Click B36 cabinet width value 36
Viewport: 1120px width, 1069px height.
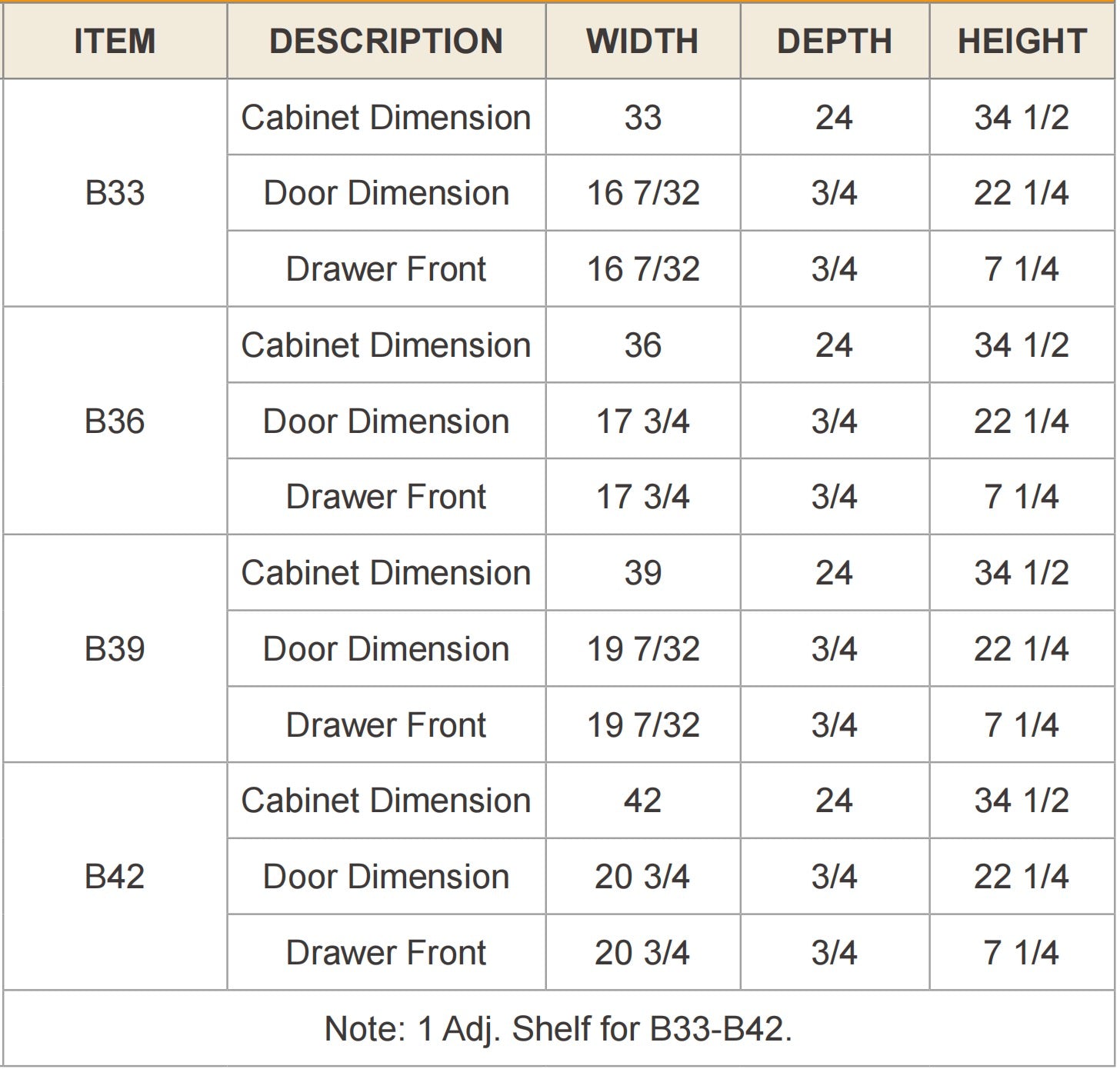coord(643,345)
